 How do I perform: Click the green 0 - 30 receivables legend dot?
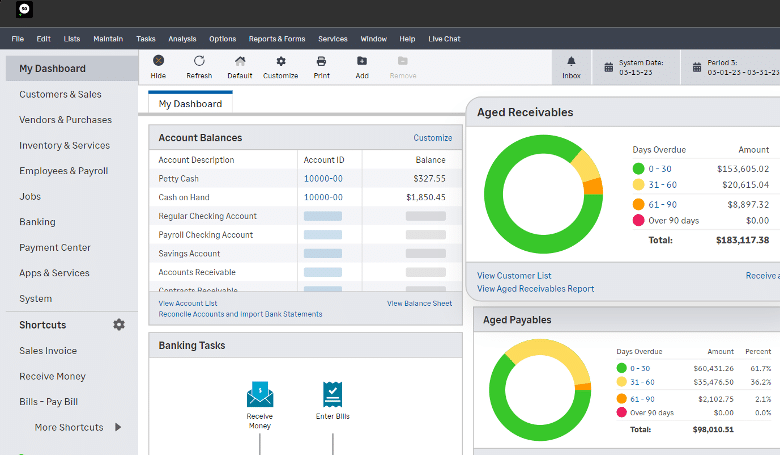(x=638, y=169)
